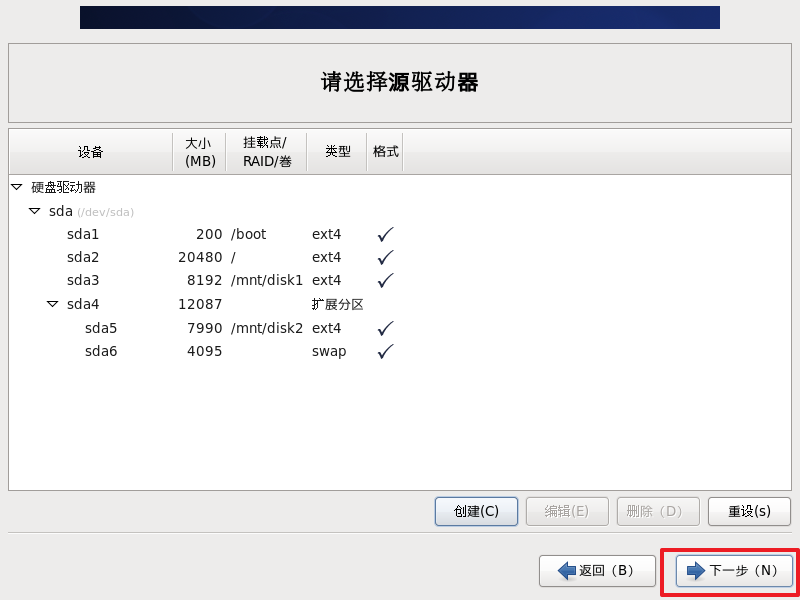800x600 pixels.
Task: Click the 类型 column header
Action: click(x=337, y=152)
